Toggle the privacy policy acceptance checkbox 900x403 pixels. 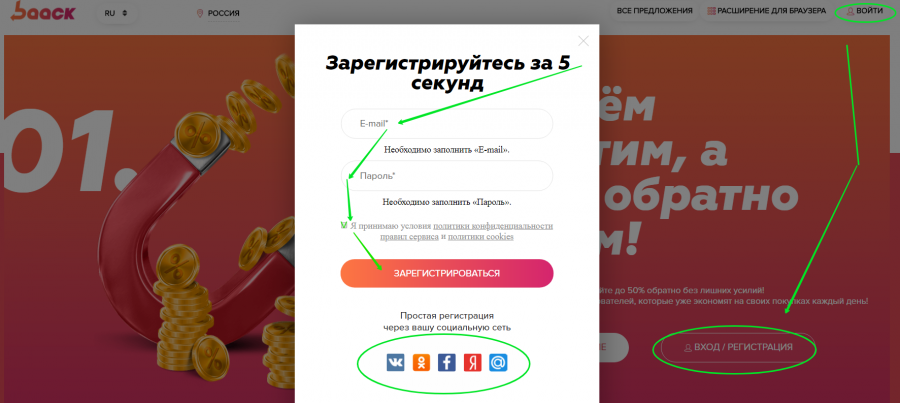pyautogui.click(x=344, y=225)
